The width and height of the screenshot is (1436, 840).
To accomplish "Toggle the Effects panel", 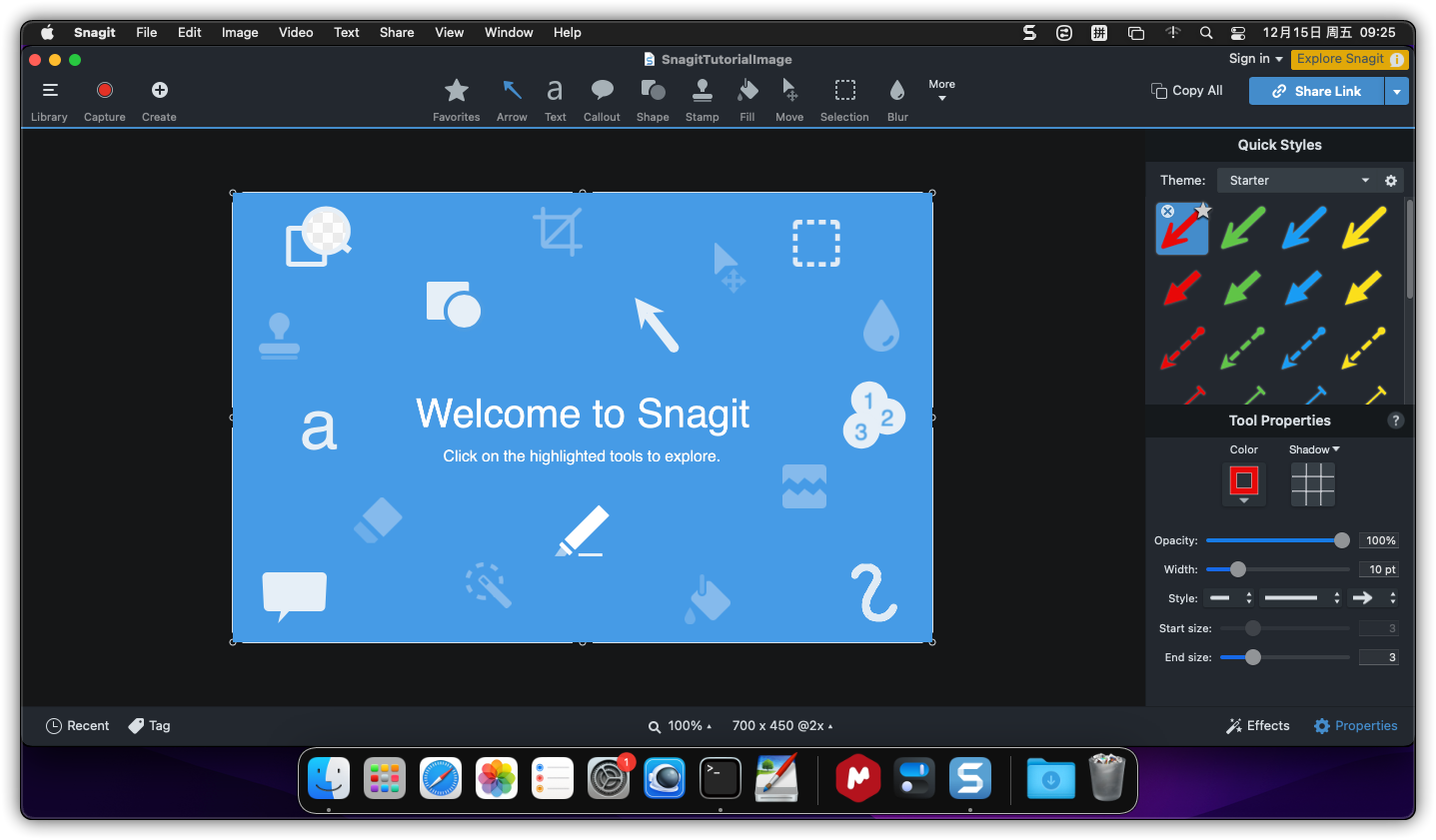I will pos(1258,726).
